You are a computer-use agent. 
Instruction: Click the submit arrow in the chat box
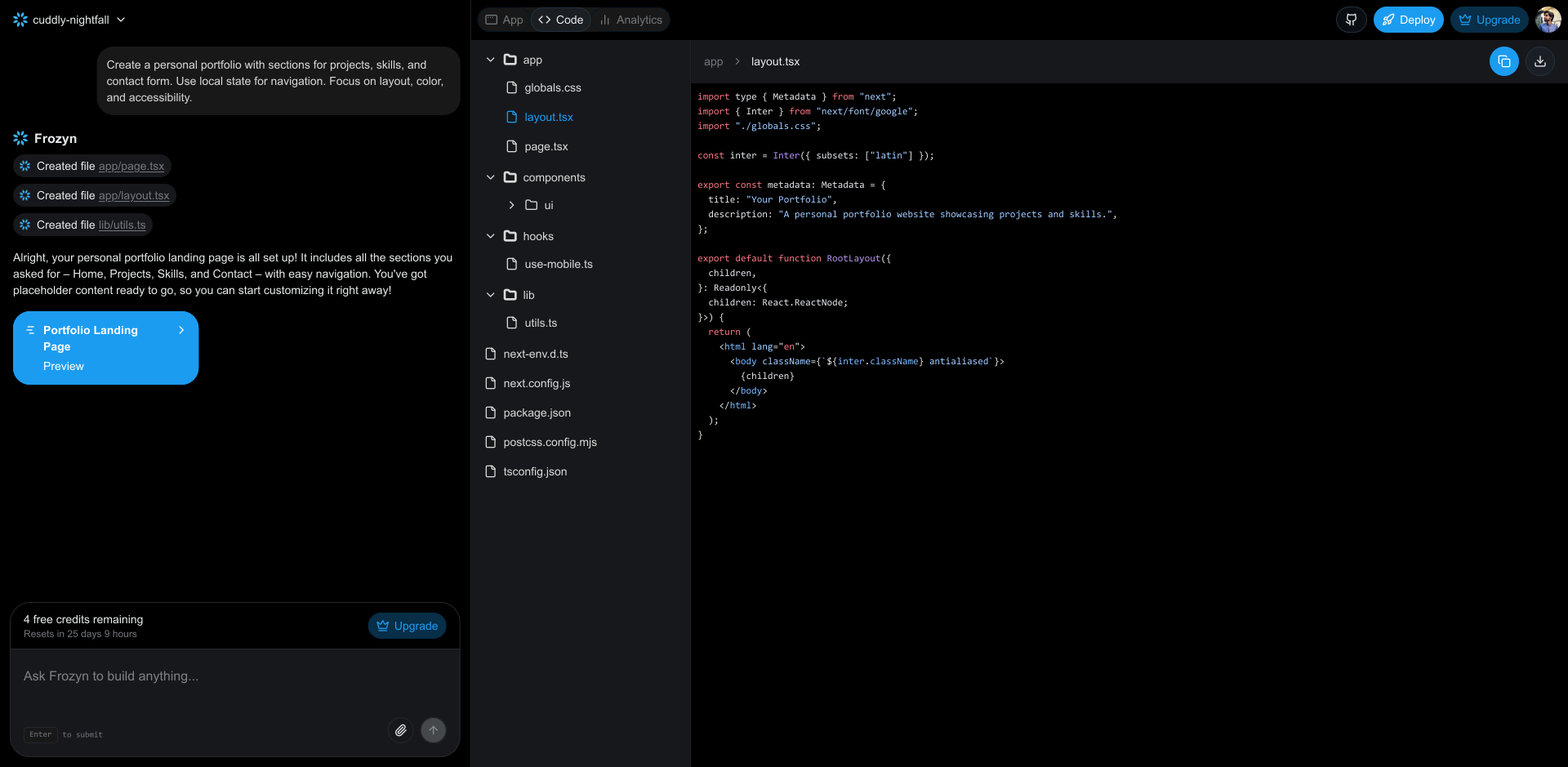(434, 730)
